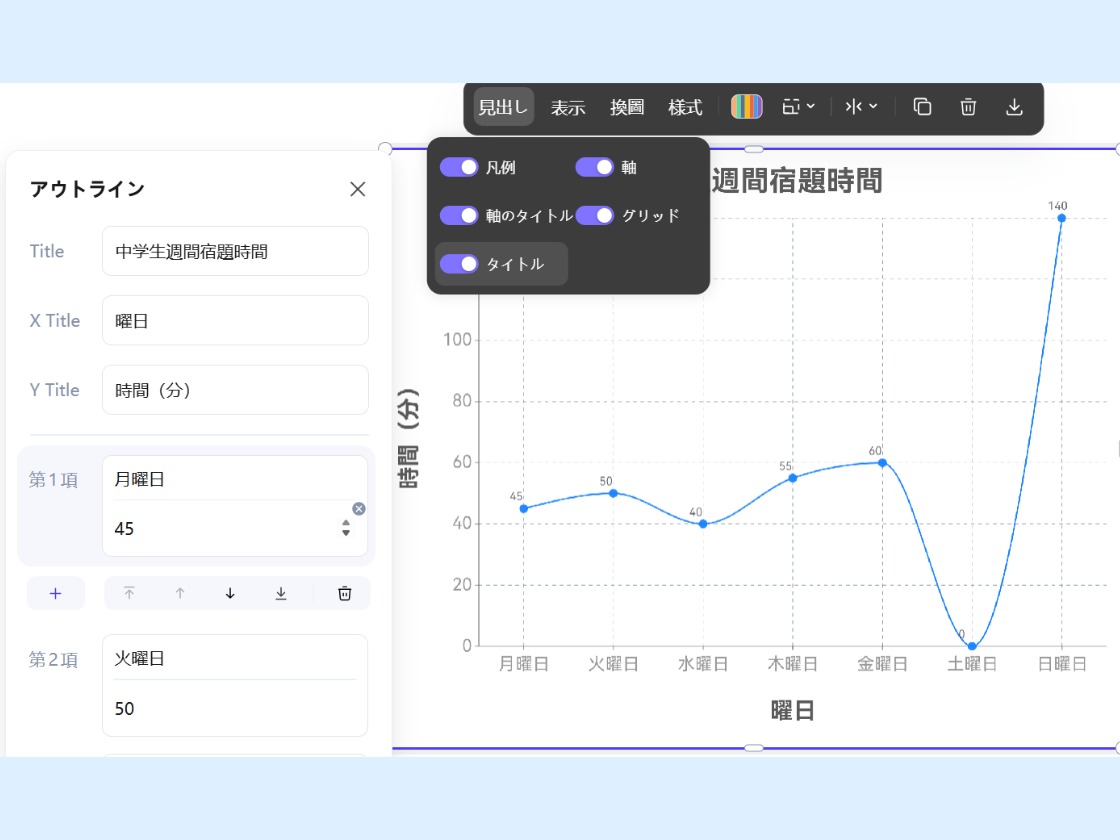The height and width of the screenshot is (840, 1120).
Task: Close the アウトライン panel
Action: pyautogui.click(x=358, y=189)
